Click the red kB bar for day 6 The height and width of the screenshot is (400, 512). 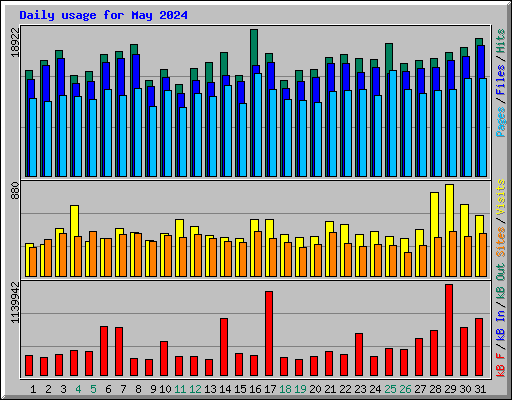pos(104,351)
